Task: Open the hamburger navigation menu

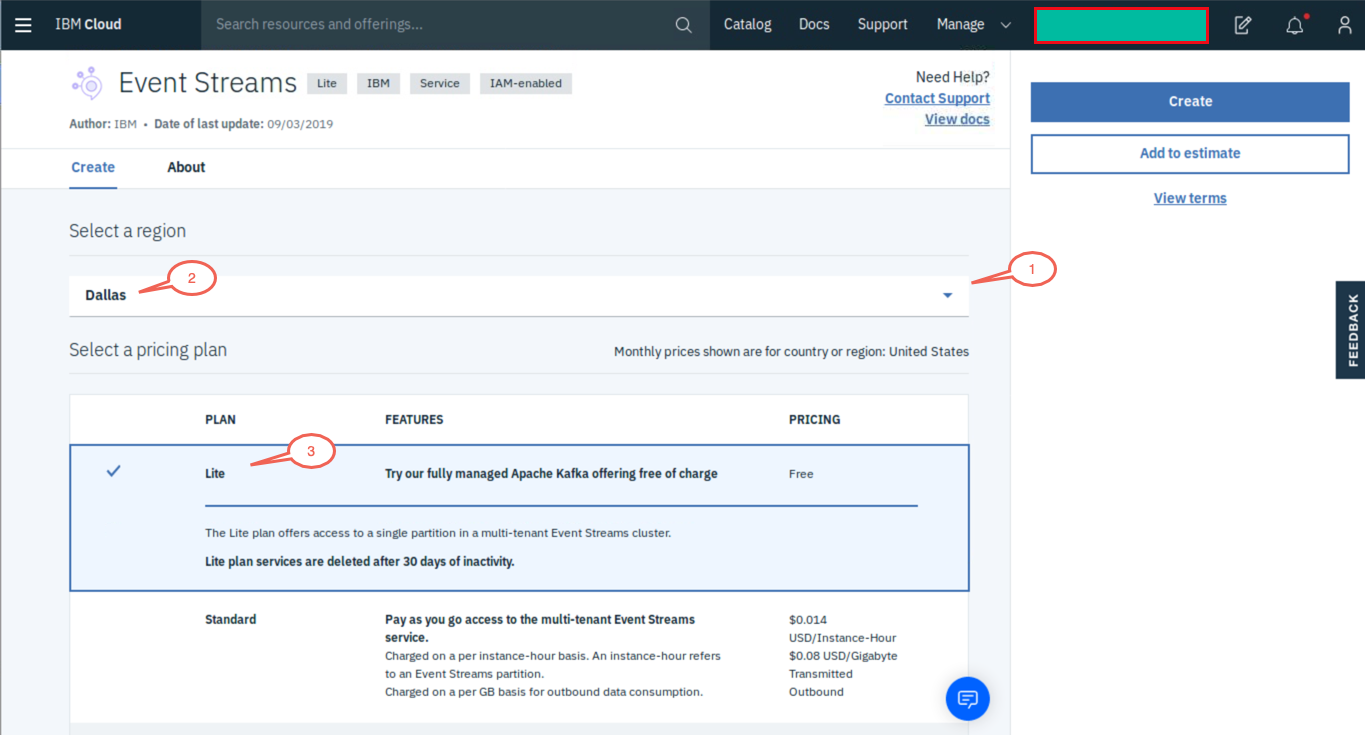Action: tap(23, 25)
